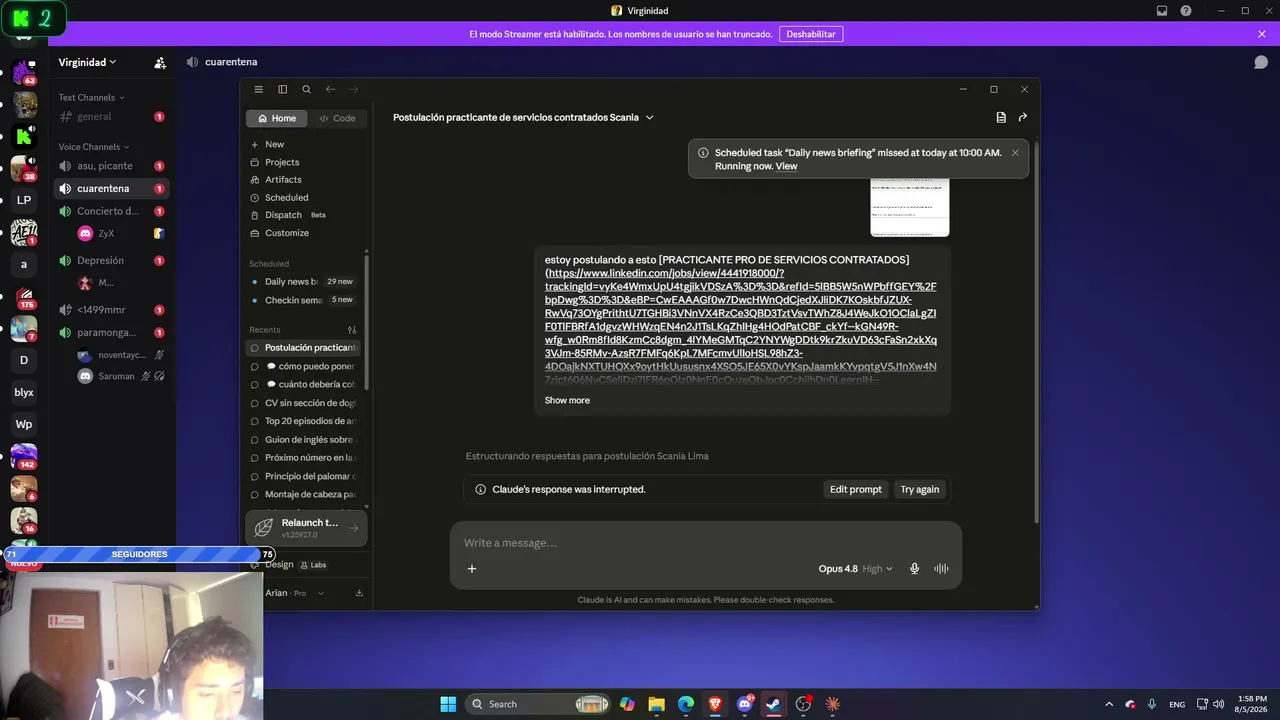Screen dimensions: 1280x720
Task: Expand the Virginidad server dropdown
Action: [87, 62]
